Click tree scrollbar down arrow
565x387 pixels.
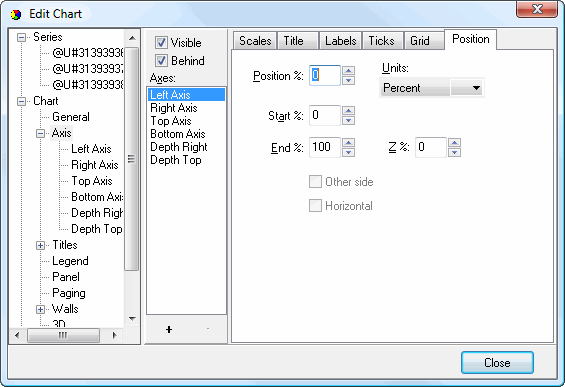[132, 319]
